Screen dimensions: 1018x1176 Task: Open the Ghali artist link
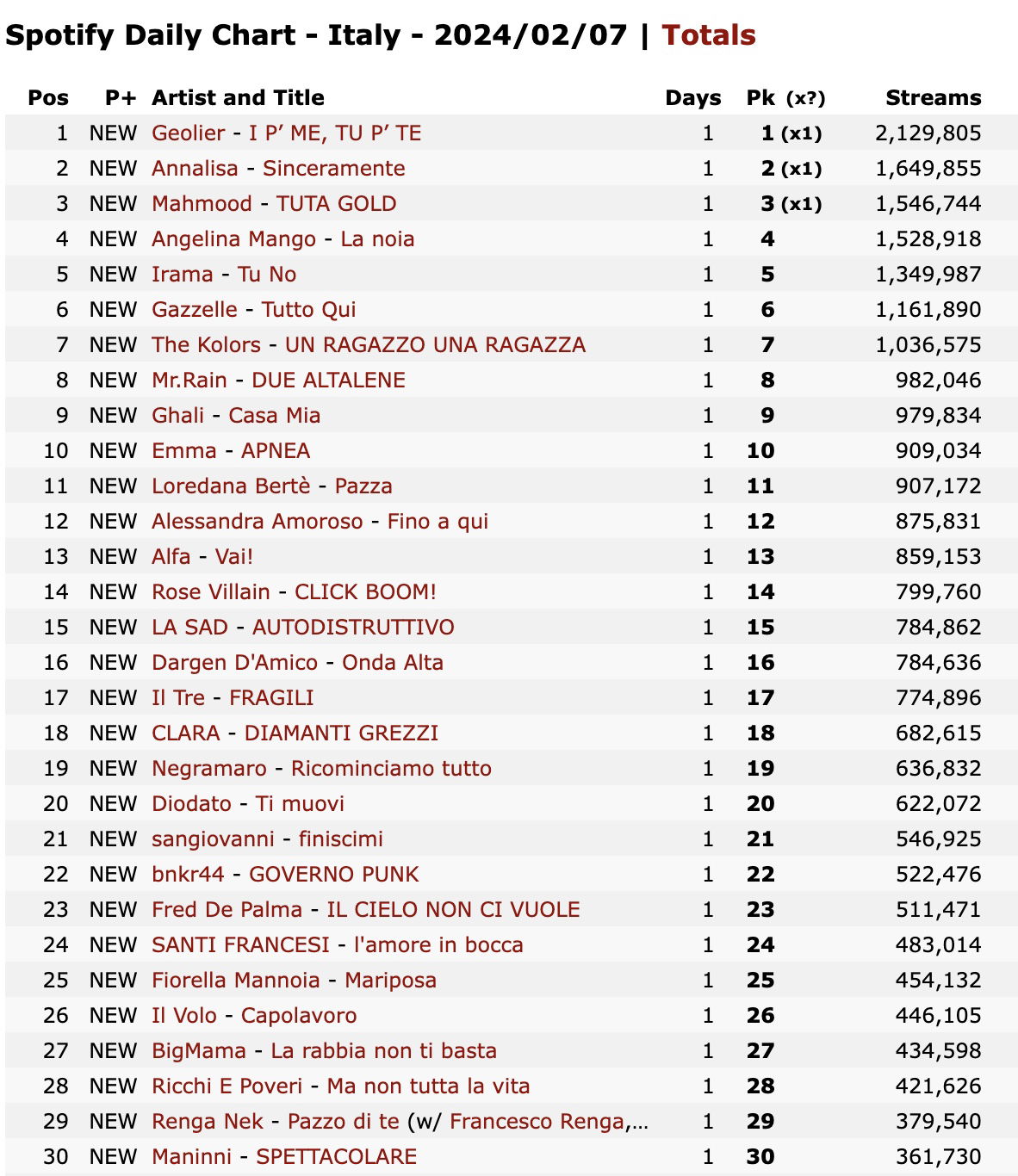pyautogui.click(x=178, y=415)
